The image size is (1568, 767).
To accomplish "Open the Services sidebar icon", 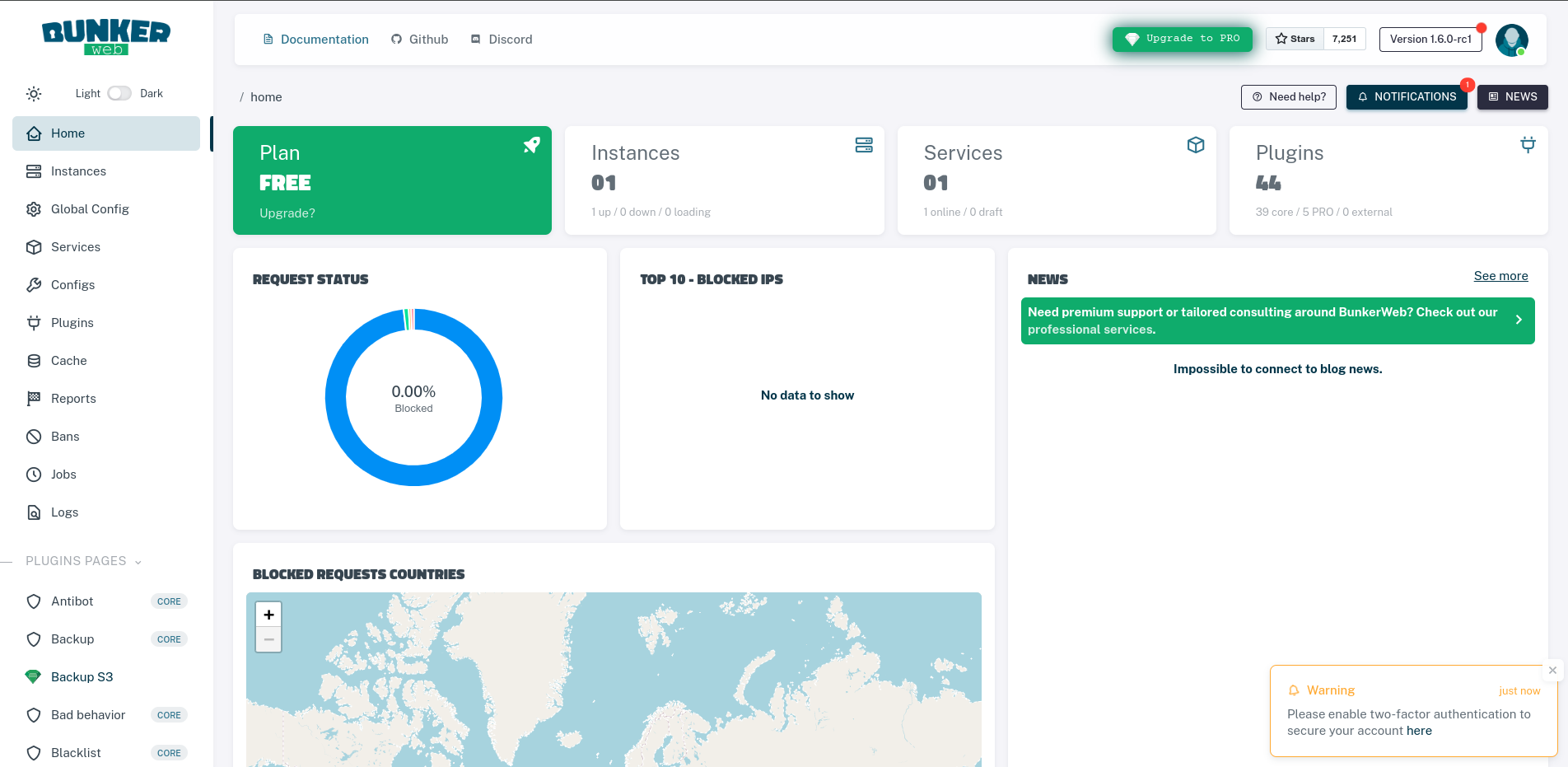I will pyautogui.click(x=34, y=246).
